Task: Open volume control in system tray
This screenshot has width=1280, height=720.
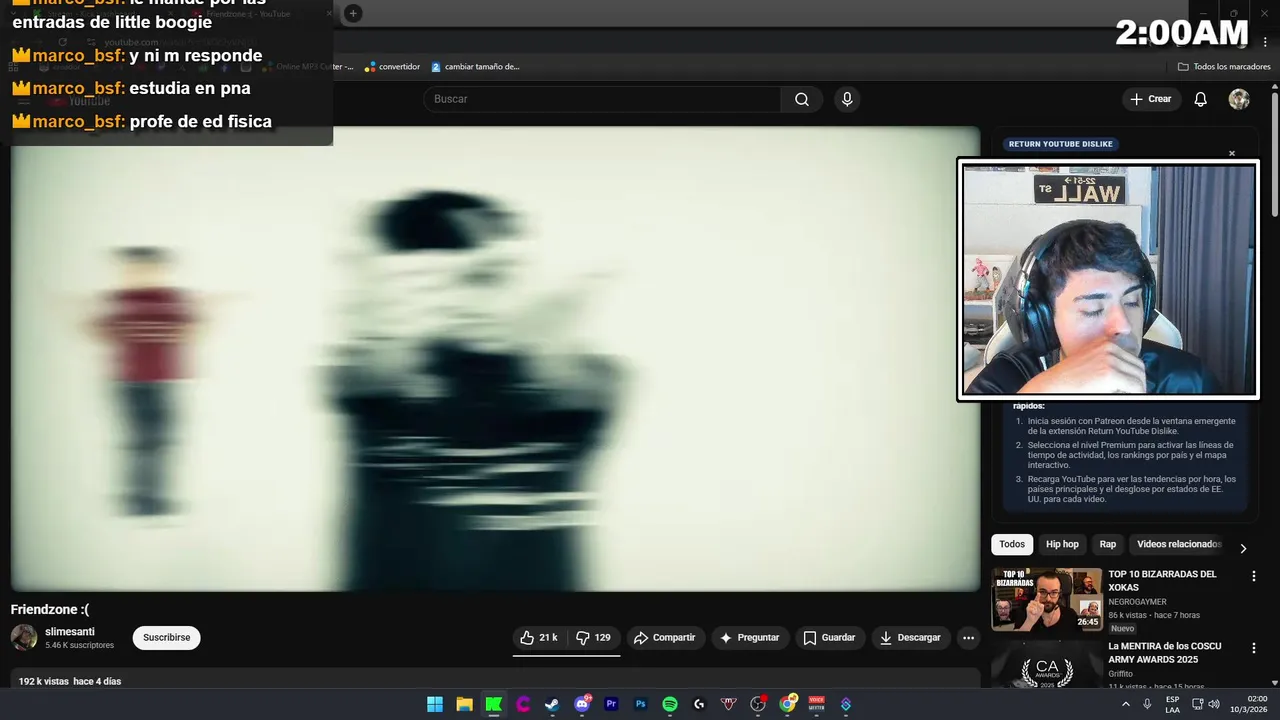Action: pos(1214,704)
